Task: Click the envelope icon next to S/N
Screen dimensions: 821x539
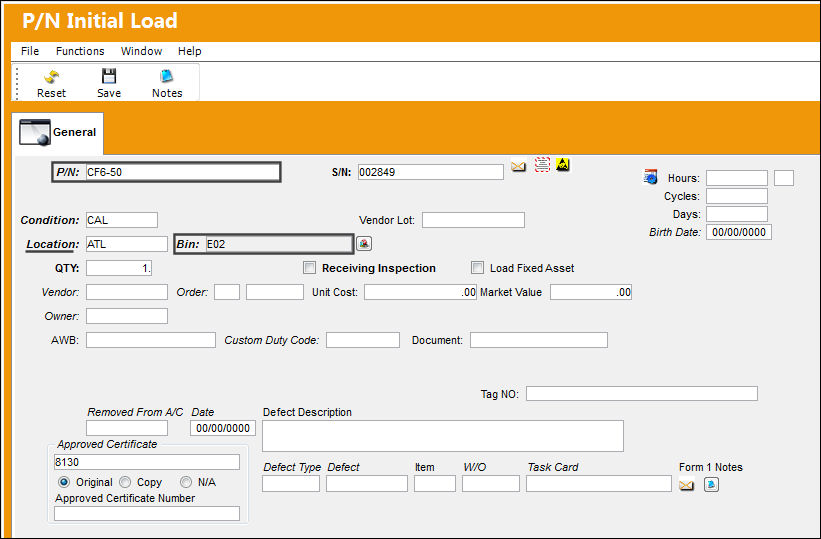Action: tap(518, 167)
